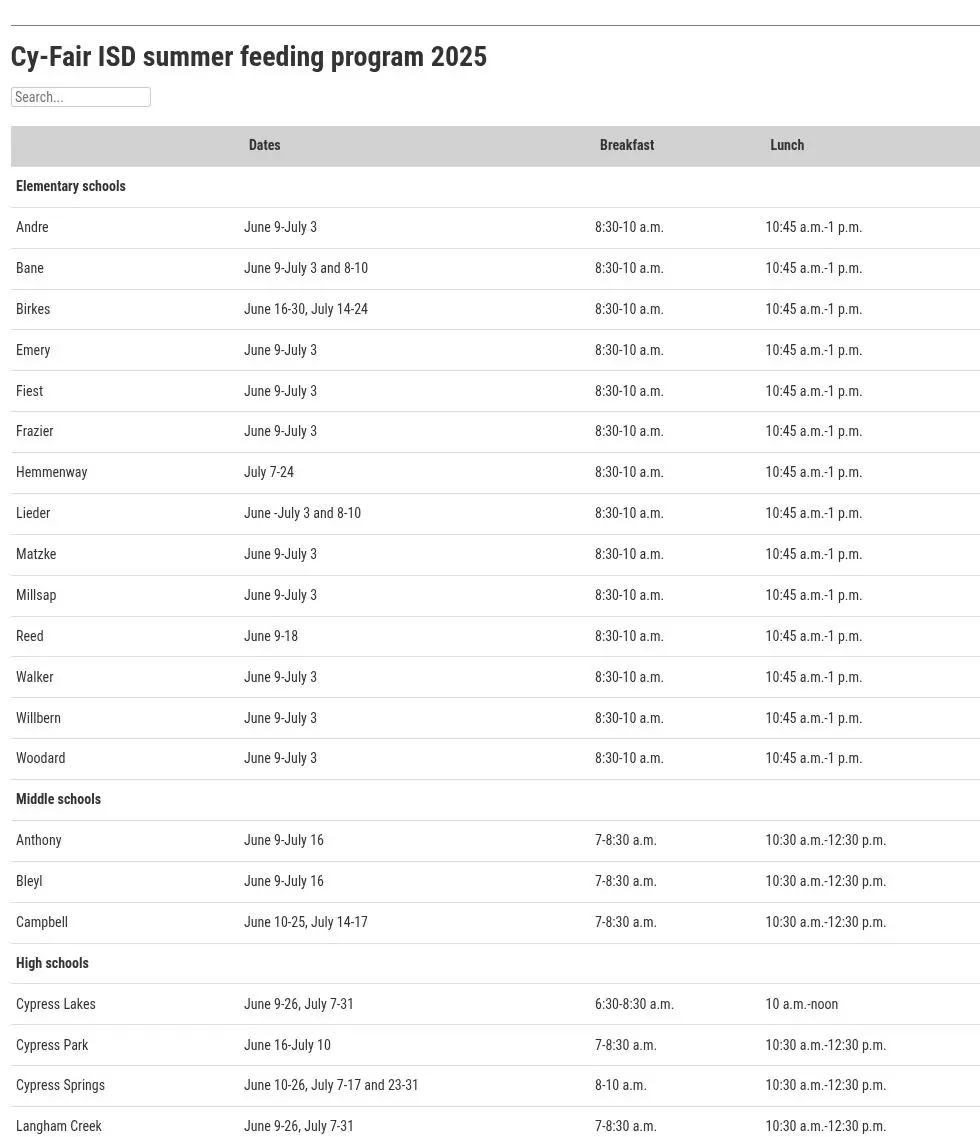Click the High schools section heading
Screen dimensions: 980x1137
tap(52, 963)
